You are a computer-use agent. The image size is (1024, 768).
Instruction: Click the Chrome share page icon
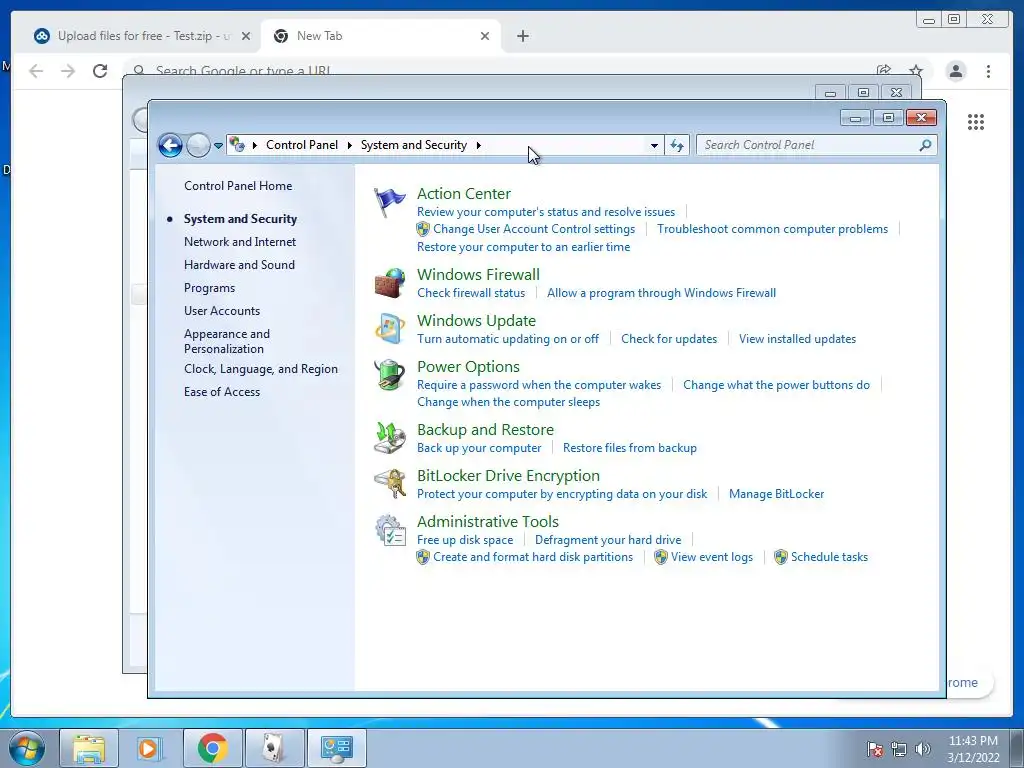click(x=884, y=71)
